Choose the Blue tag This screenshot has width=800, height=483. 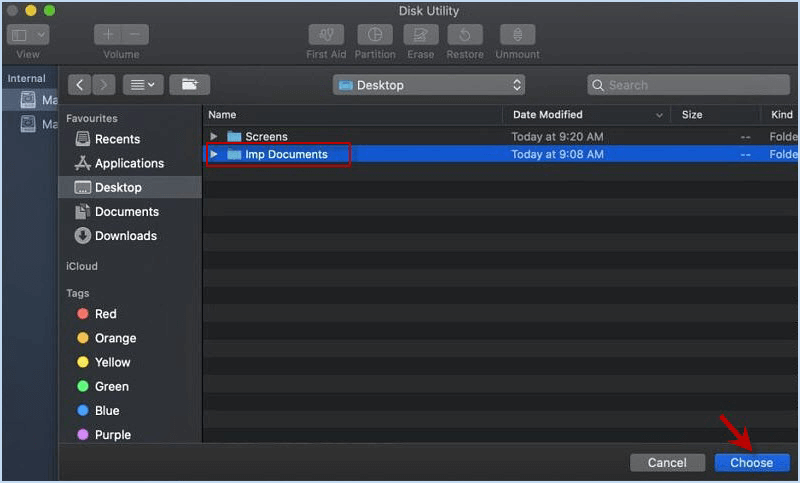pos(98,411)
